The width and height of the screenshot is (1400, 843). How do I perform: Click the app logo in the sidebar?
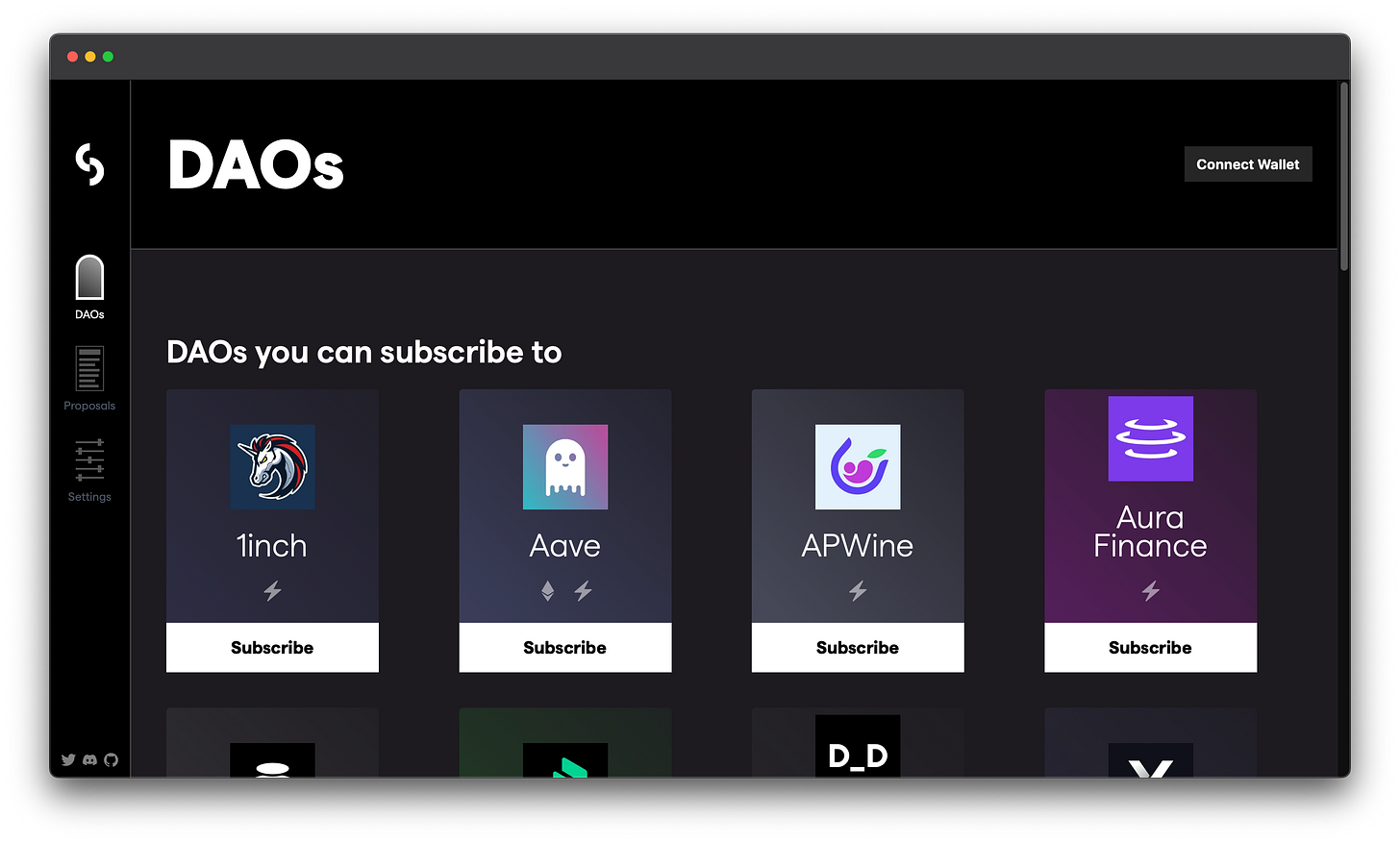[89, 164]
